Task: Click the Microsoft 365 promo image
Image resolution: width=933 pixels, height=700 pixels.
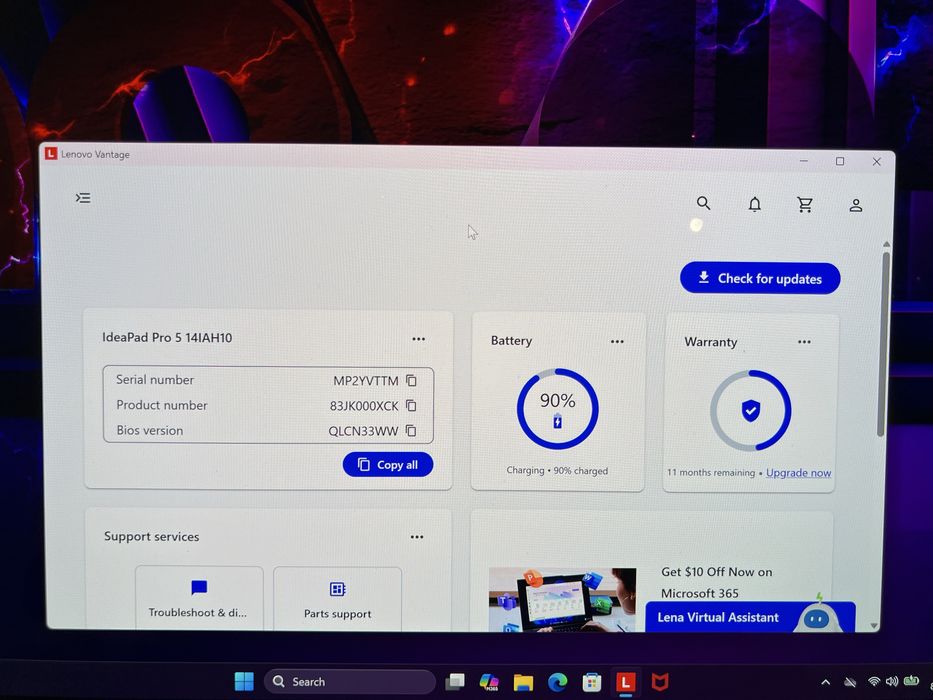Action: coord(562,599)
